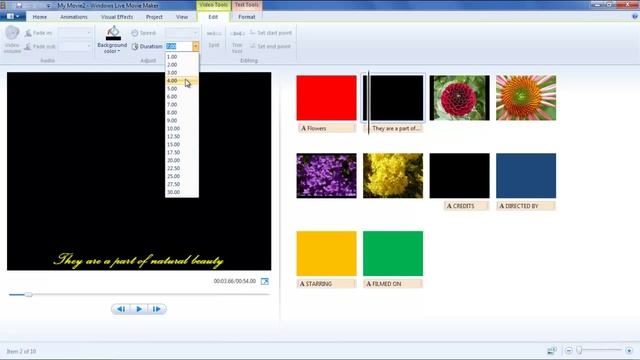Click the preview seek slider thumb
The width and height of the screenshot is (640, 360).
(x=29, y=294)
